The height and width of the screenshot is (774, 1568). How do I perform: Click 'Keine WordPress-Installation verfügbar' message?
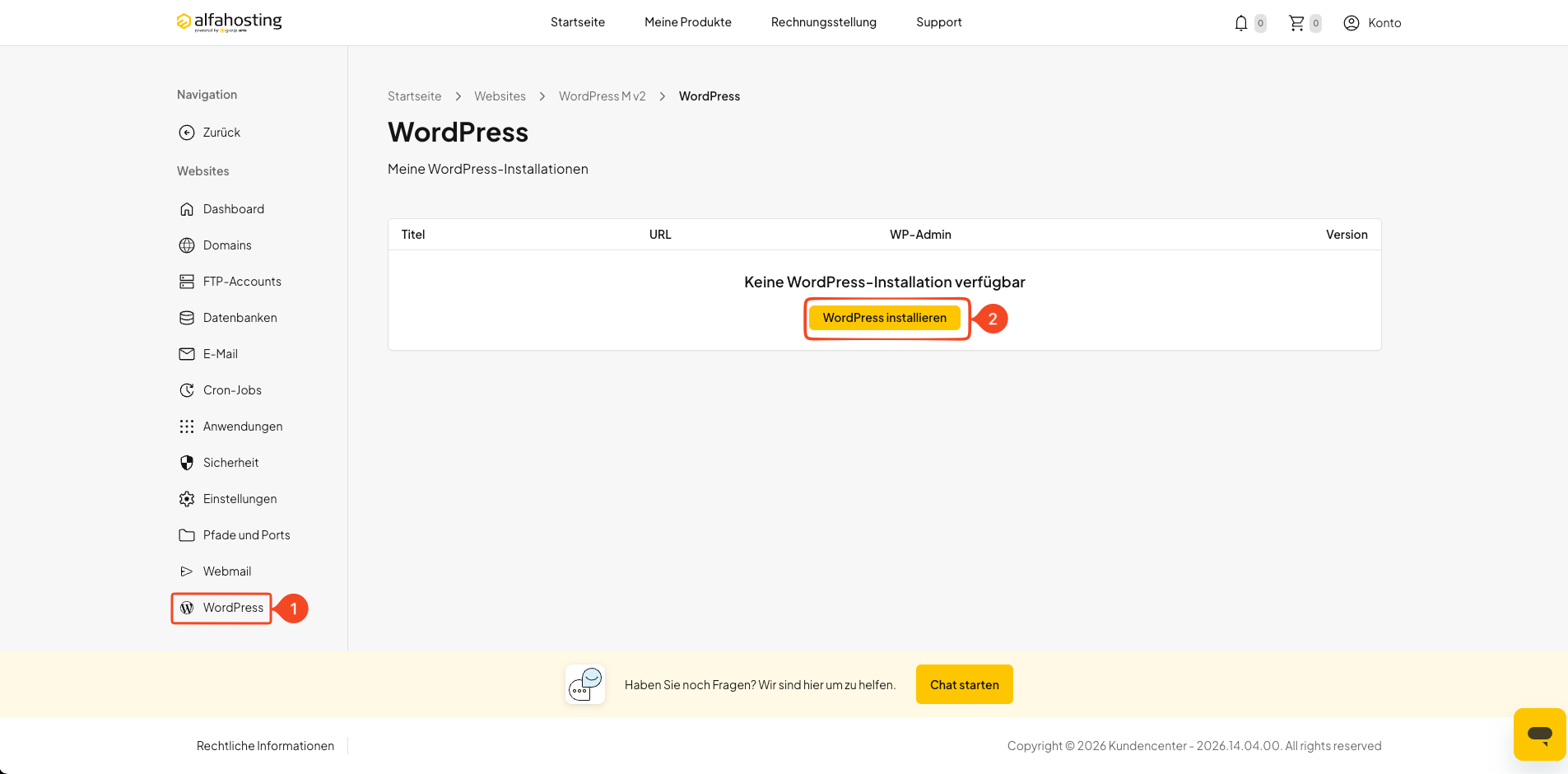885,282
